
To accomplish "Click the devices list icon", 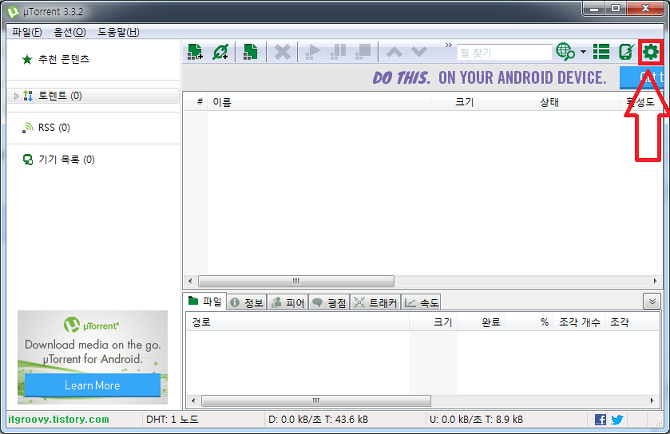I will point(28,160).
